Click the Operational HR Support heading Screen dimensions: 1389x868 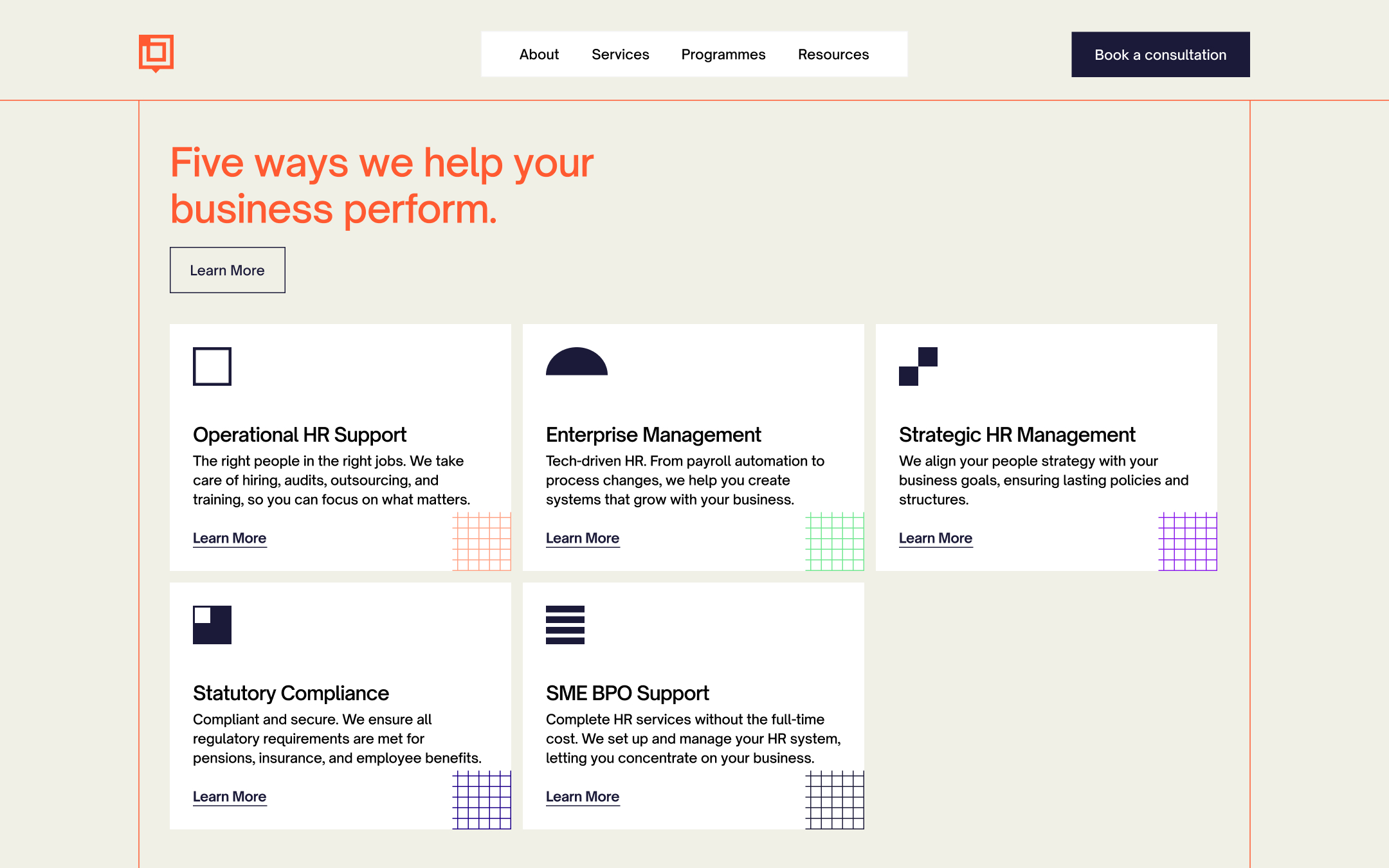click(x=300, y=435)
